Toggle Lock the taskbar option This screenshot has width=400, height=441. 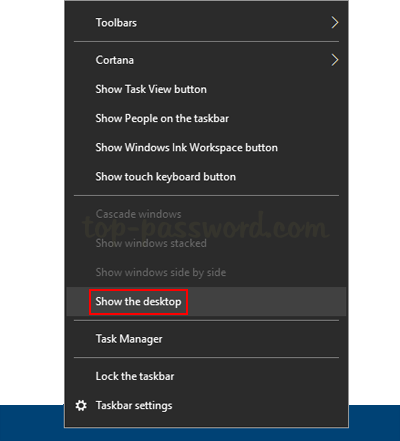pyautogui.click(x=206, y=376)
